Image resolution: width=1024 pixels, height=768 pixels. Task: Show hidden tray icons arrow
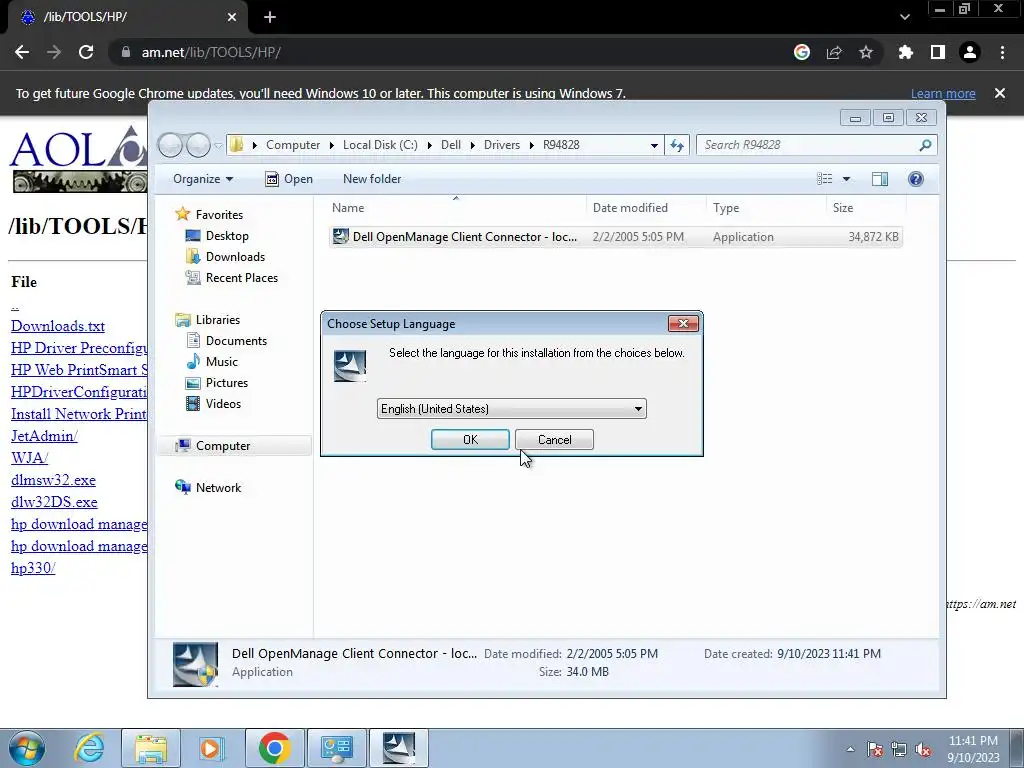click(850, 750)
